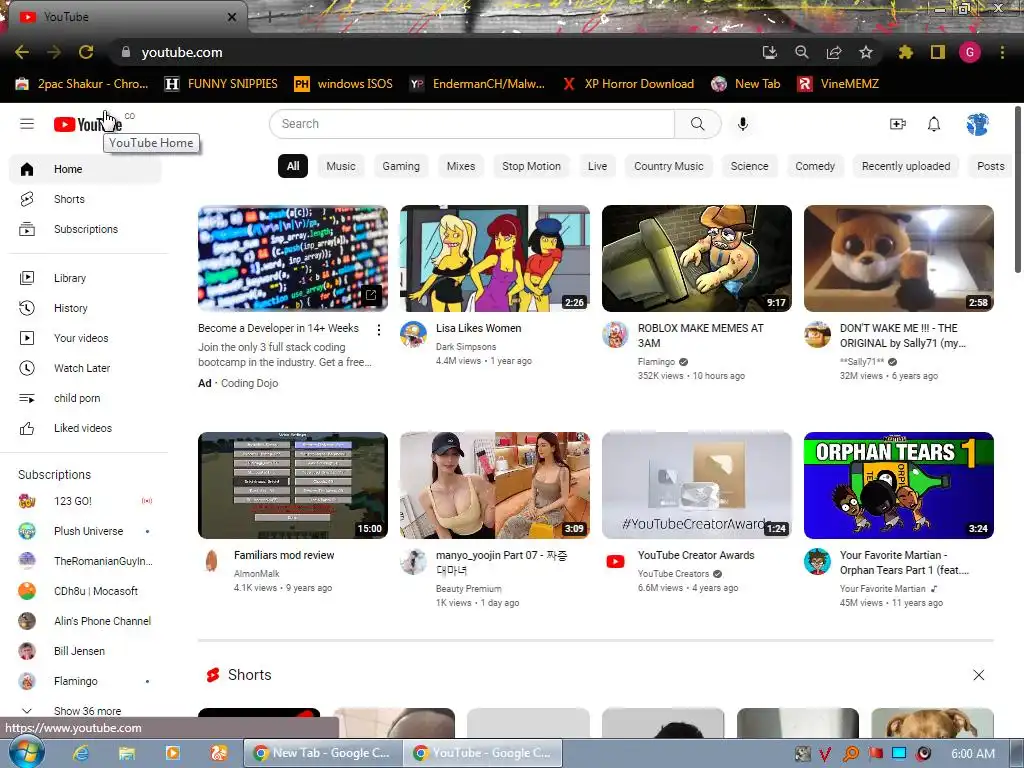
Task: Open the Windows Start button
Action: 26,752
